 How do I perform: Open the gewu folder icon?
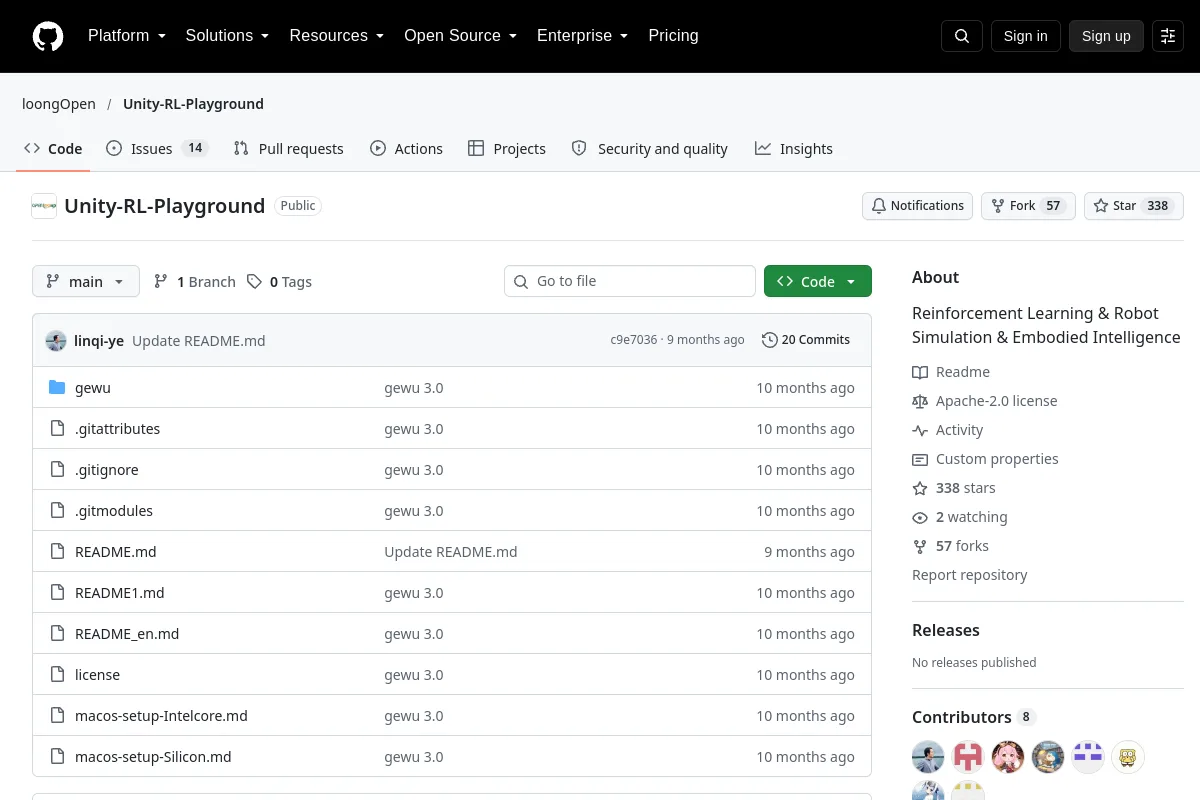[57, 388]
